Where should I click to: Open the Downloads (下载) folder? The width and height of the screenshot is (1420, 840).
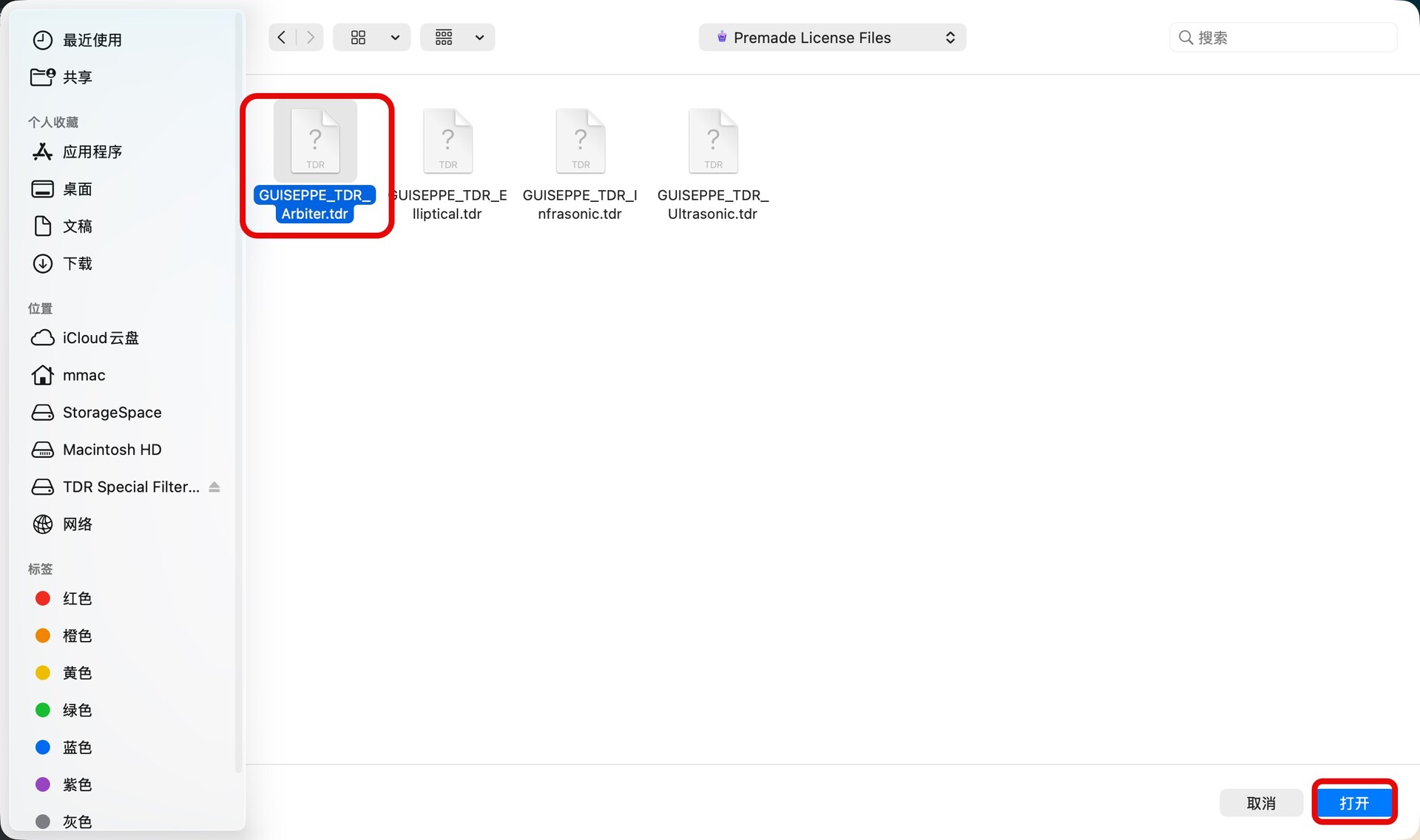pos(62,263)
